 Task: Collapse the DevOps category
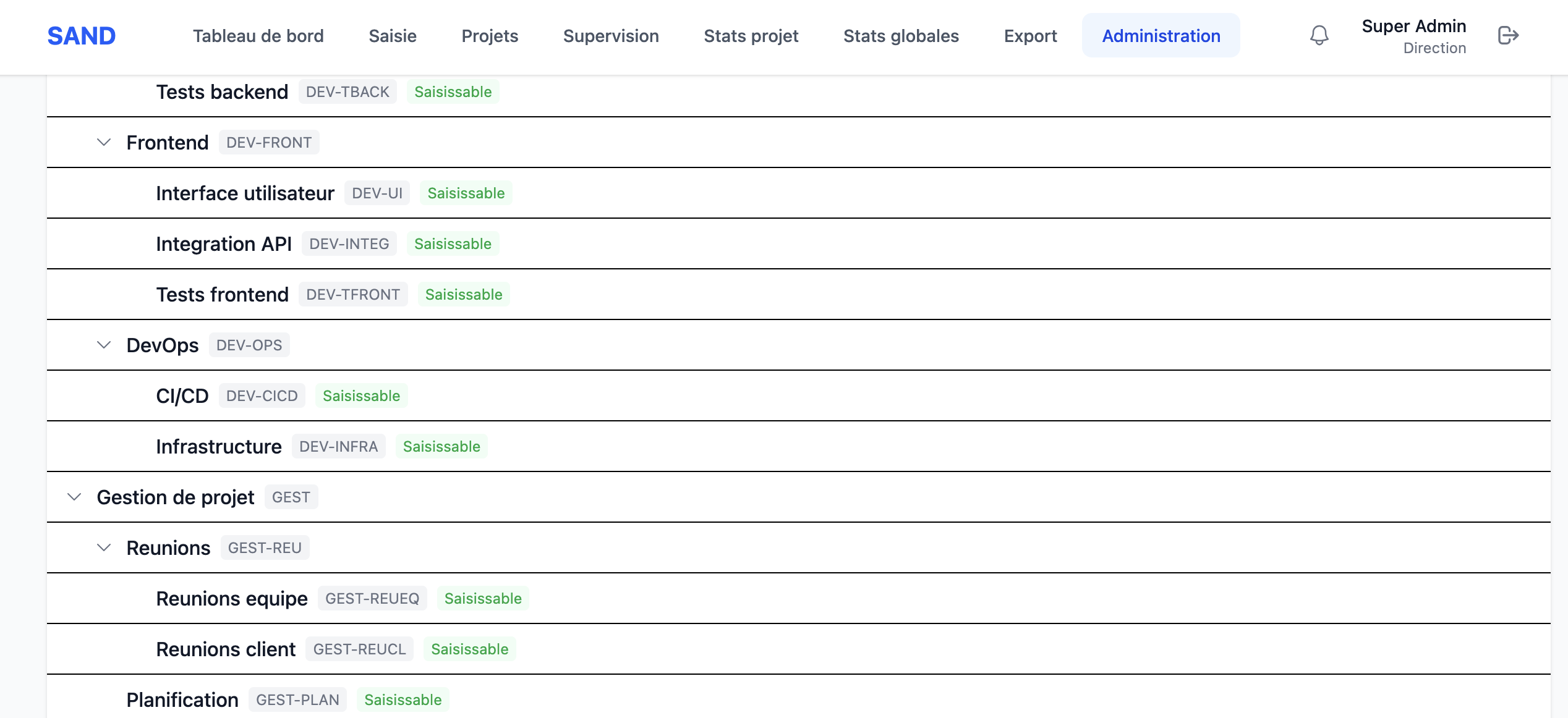(104, 345)
